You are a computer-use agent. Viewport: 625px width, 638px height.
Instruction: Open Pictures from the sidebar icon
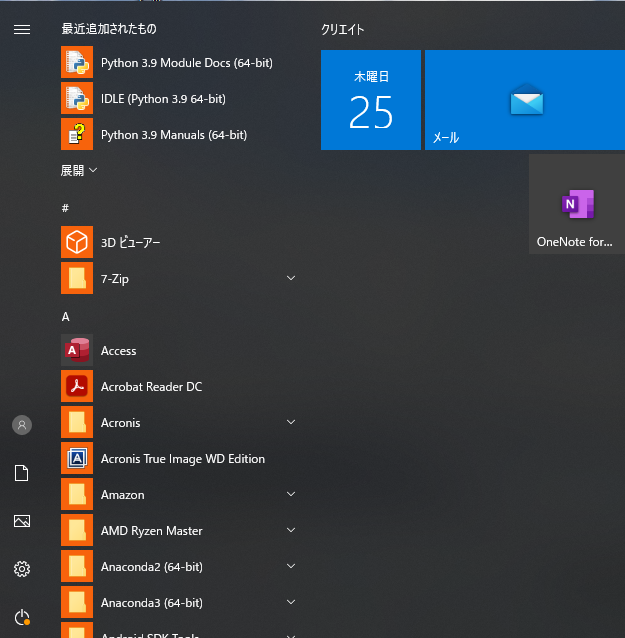[x=22, y=521]
